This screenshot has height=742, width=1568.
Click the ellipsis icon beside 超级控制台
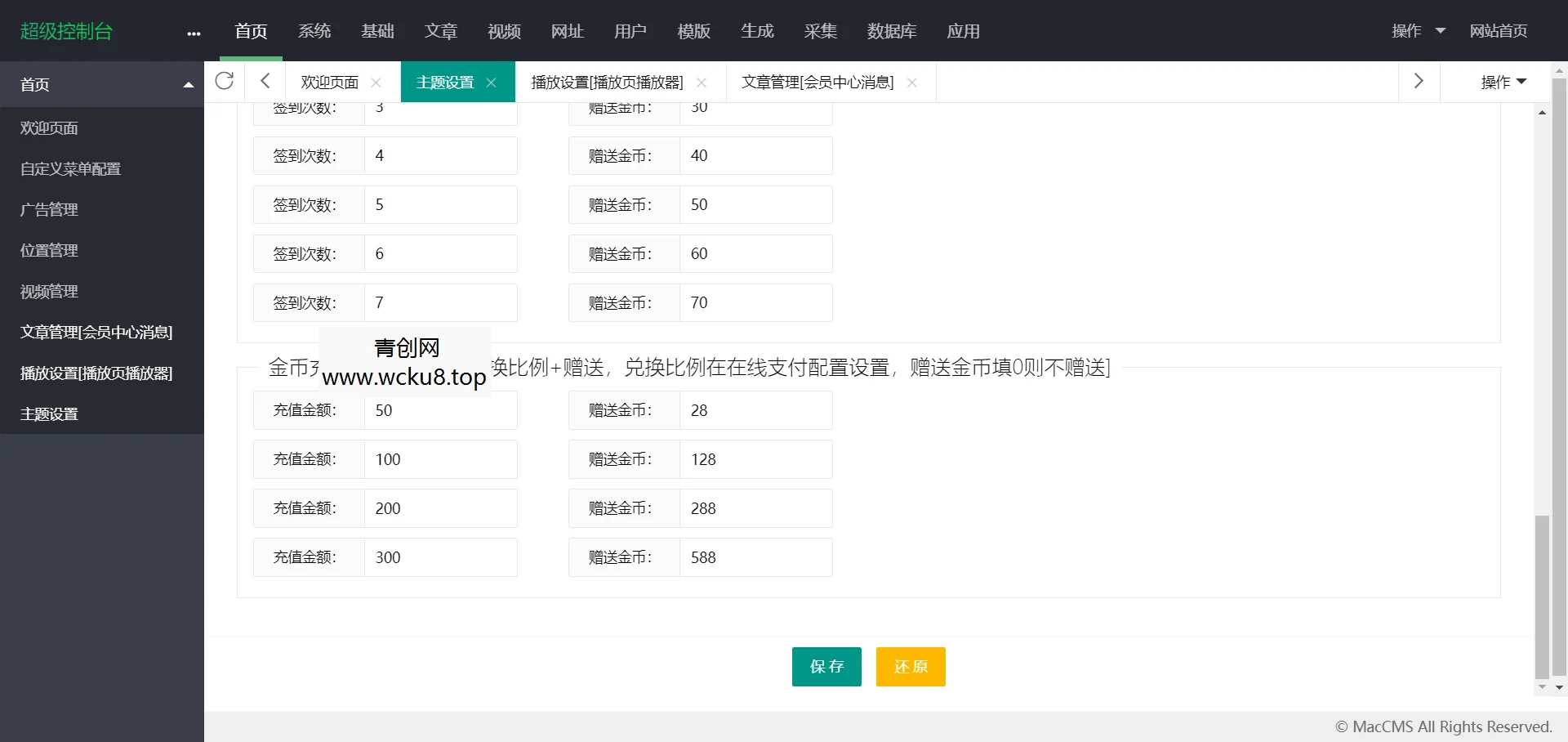pyautogui.click(x=193, y=33)
